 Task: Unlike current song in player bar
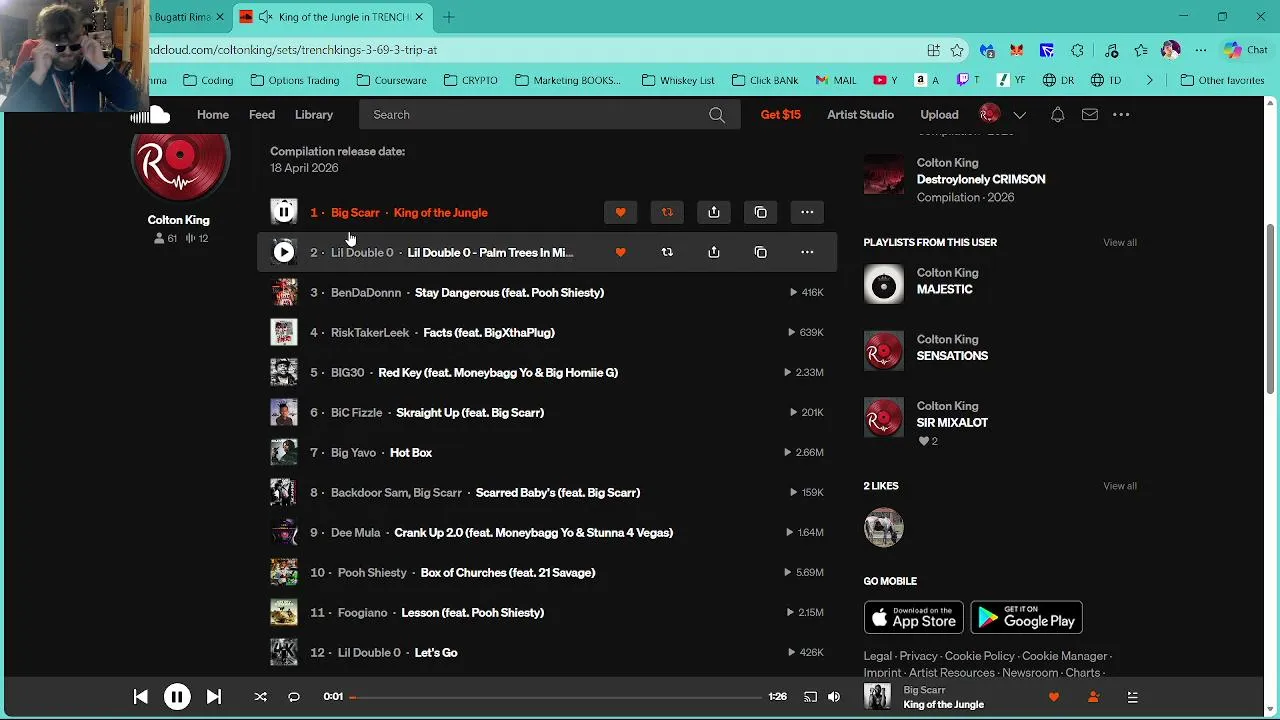tap(1053, 697)
